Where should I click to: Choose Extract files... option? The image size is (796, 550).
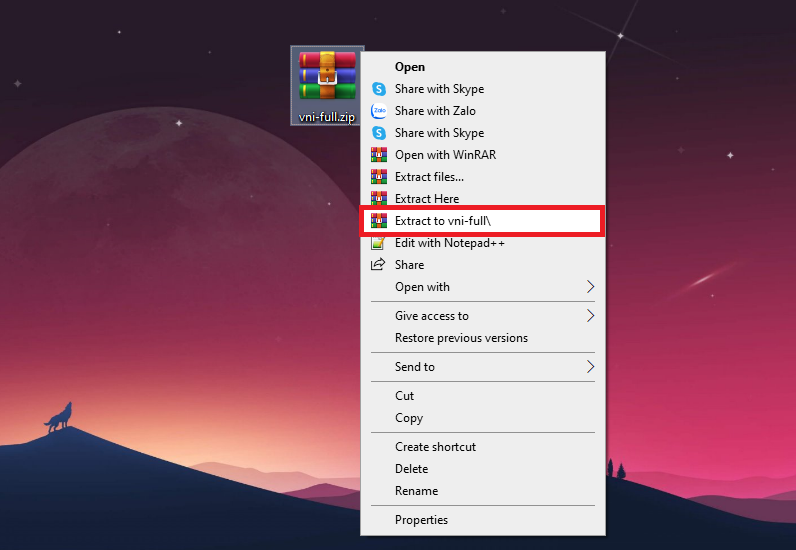[x=482, y=177]
